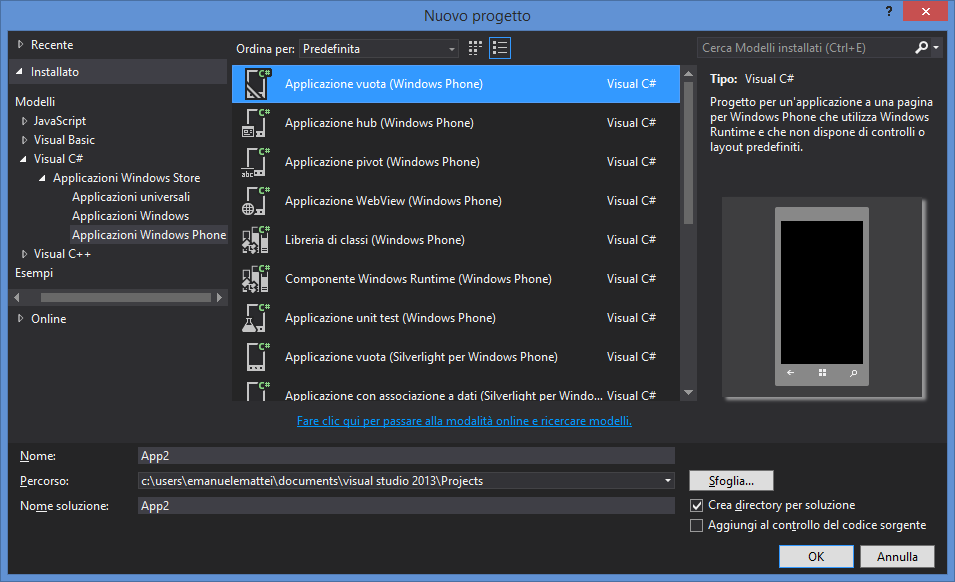Expand the Recente section
The width and height of the screenshot is (955, 582).
tap(20, 44)
